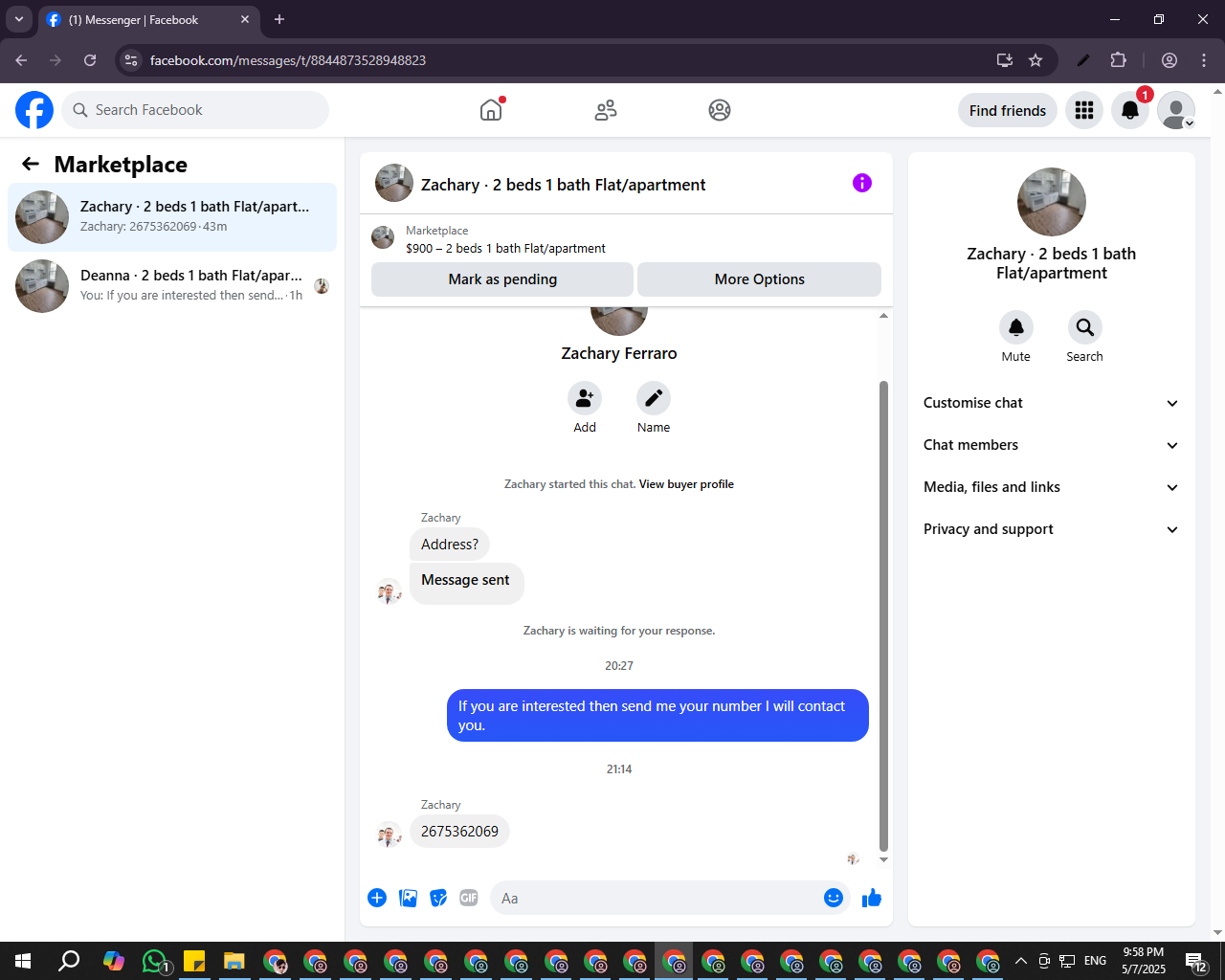The image size is (1225, 980).
Task: Expand Privacy and support section
Action: click(x=1052, y=529)
